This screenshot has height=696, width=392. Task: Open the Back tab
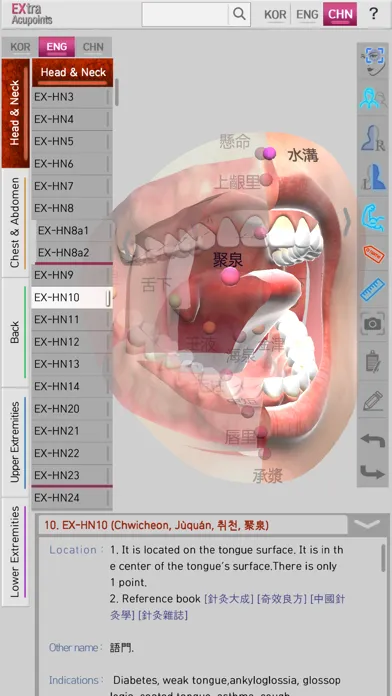[15, 332]
